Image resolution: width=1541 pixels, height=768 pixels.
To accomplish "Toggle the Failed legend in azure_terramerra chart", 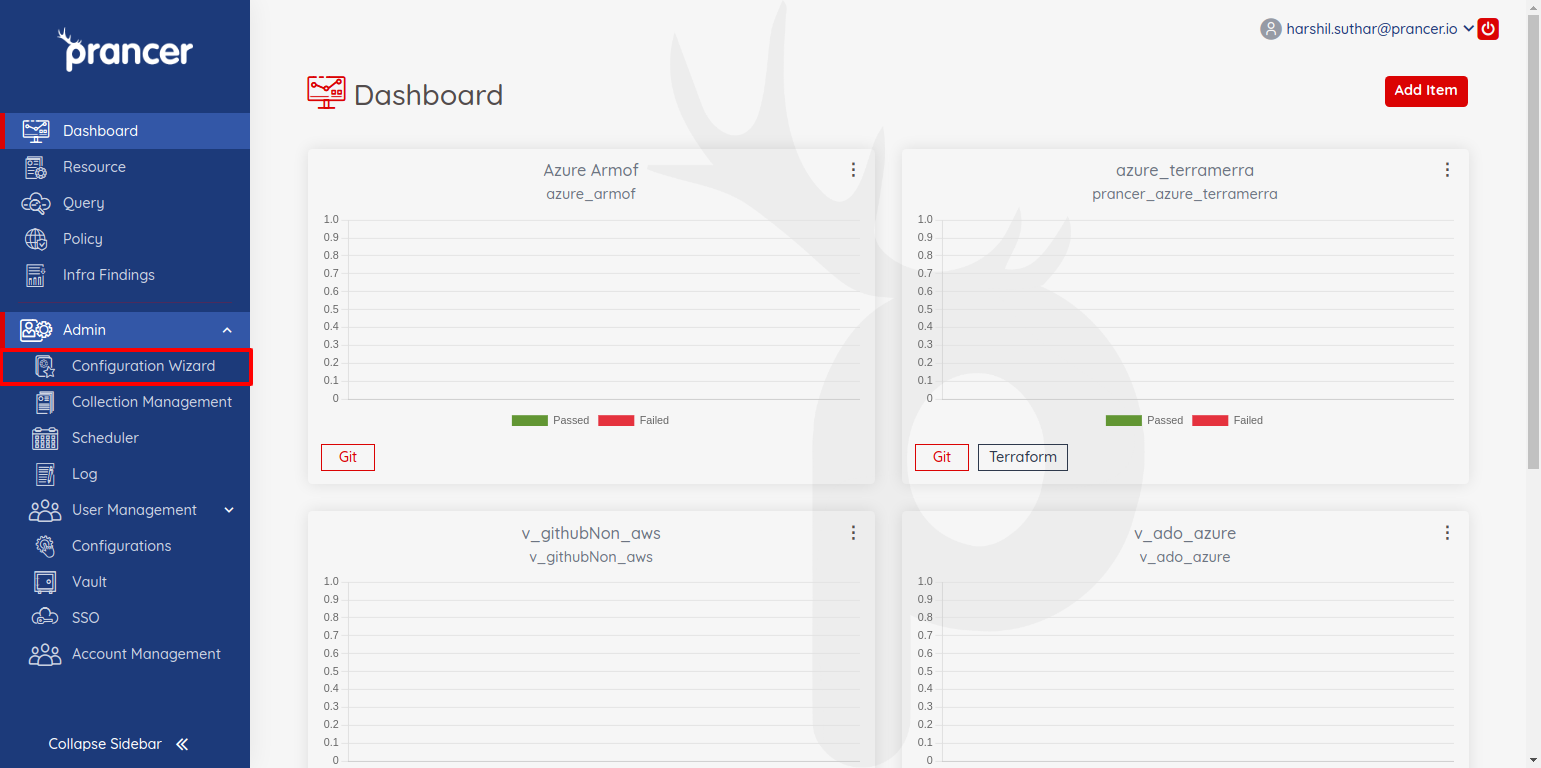I will pos(1228,421).
